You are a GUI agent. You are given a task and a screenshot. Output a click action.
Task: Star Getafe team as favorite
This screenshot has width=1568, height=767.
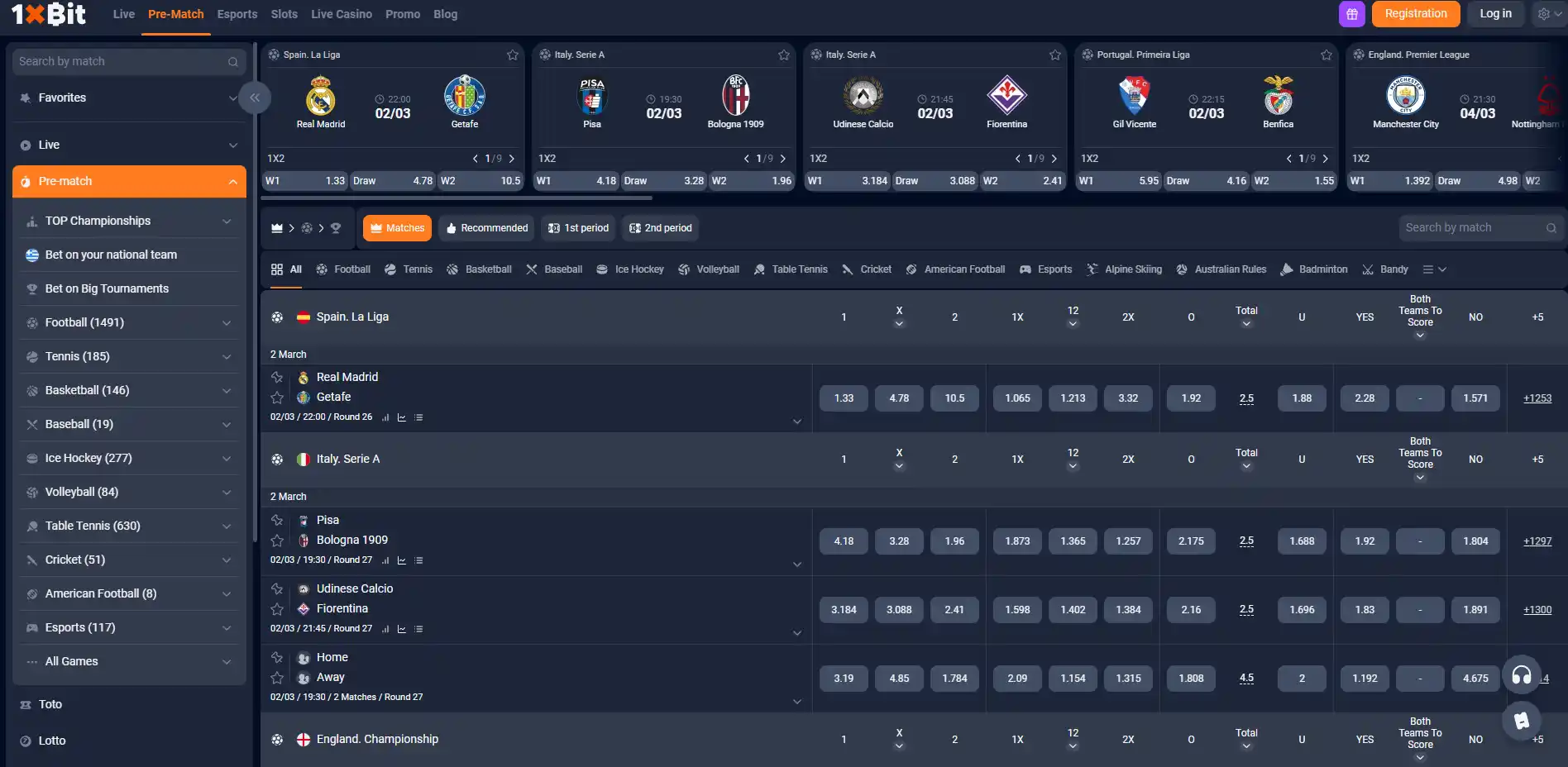click(277, 398)
